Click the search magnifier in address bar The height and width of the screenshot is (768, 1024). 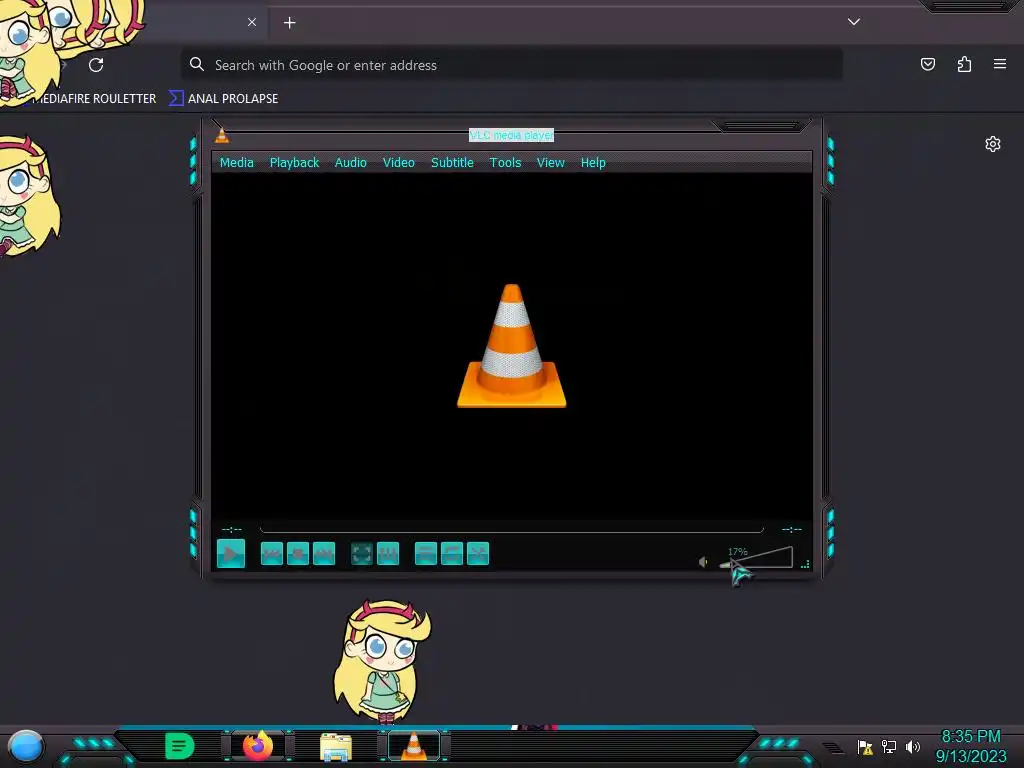point(197,64)
